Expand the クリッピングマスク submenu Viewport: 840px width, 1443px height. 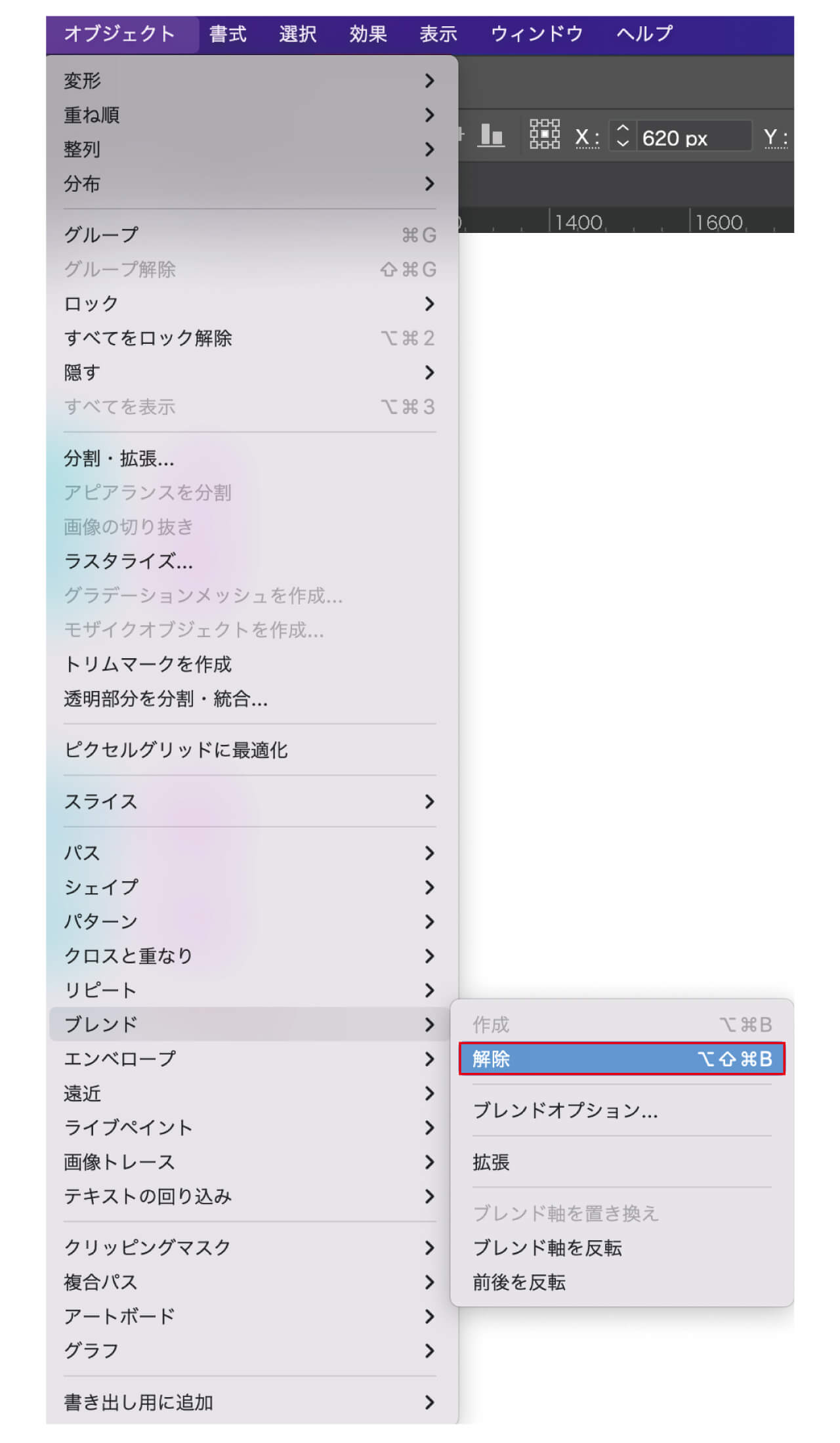click(249, 1247)
